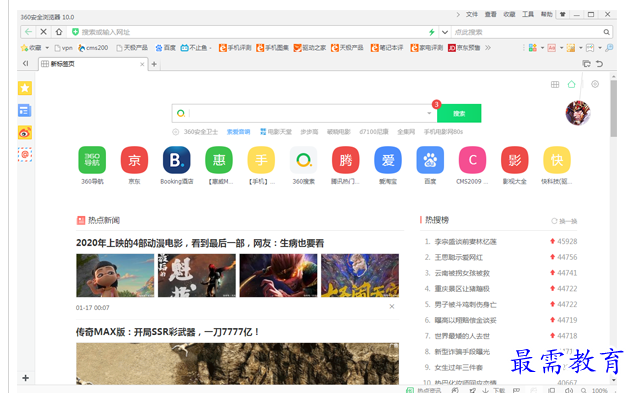This screenshot has width=632, height=393.
Task: Open the pink CMS2009 shortcut tile
Action: pyautogui.click(x=472, y=160)
